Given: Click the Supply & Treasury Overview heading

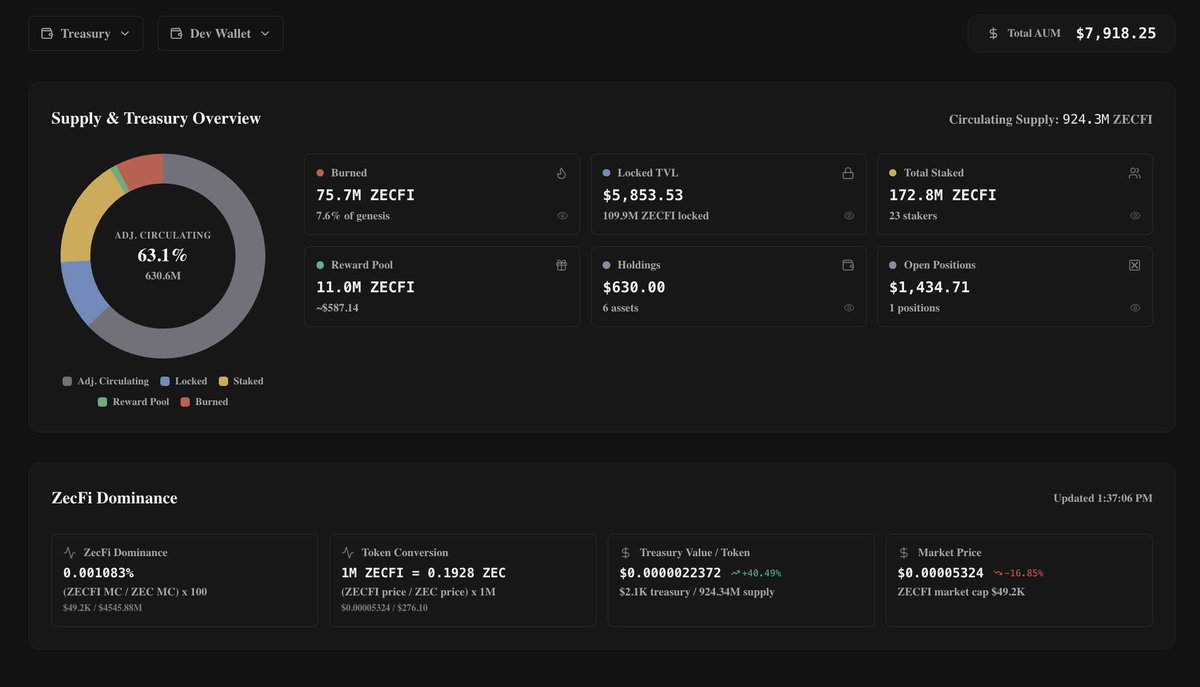Looking at the screenshot, I should click(x=156, y=118).
